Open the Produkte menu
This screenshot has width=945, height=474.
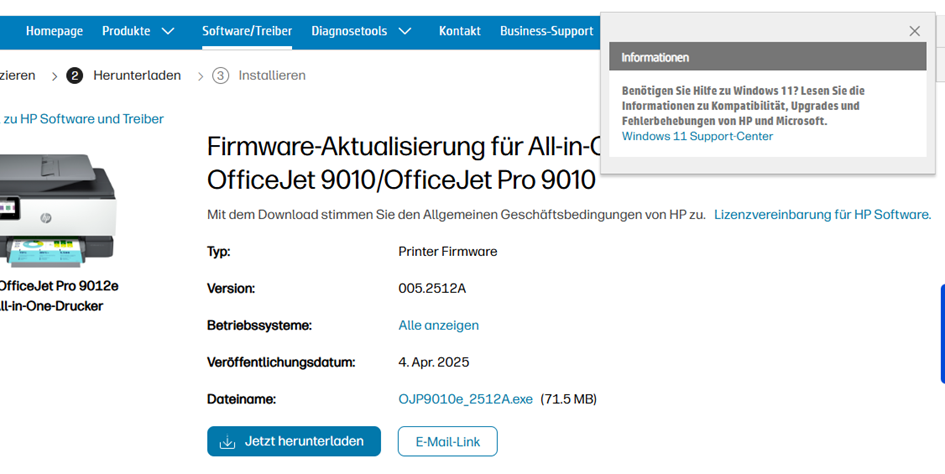(126, 31)
